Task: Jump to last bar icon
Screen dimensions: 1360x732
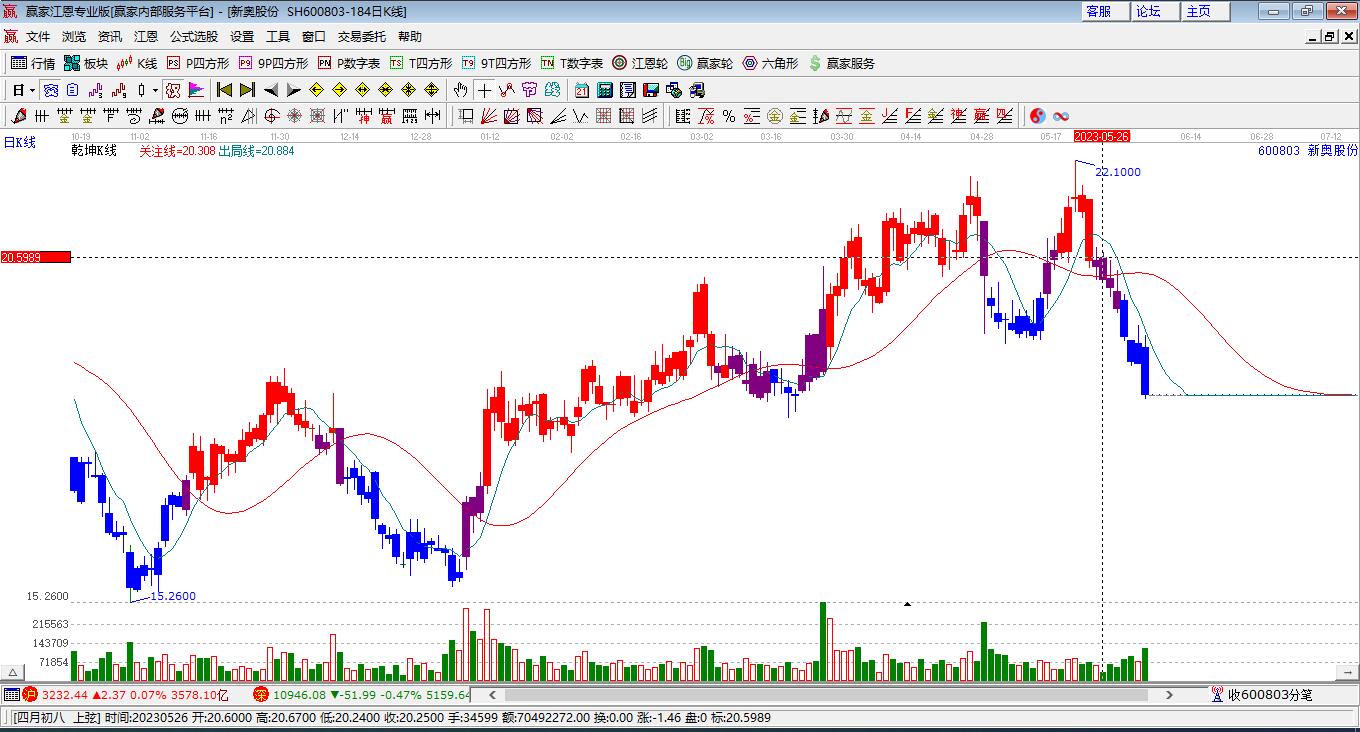Action: tap(247, 90)
